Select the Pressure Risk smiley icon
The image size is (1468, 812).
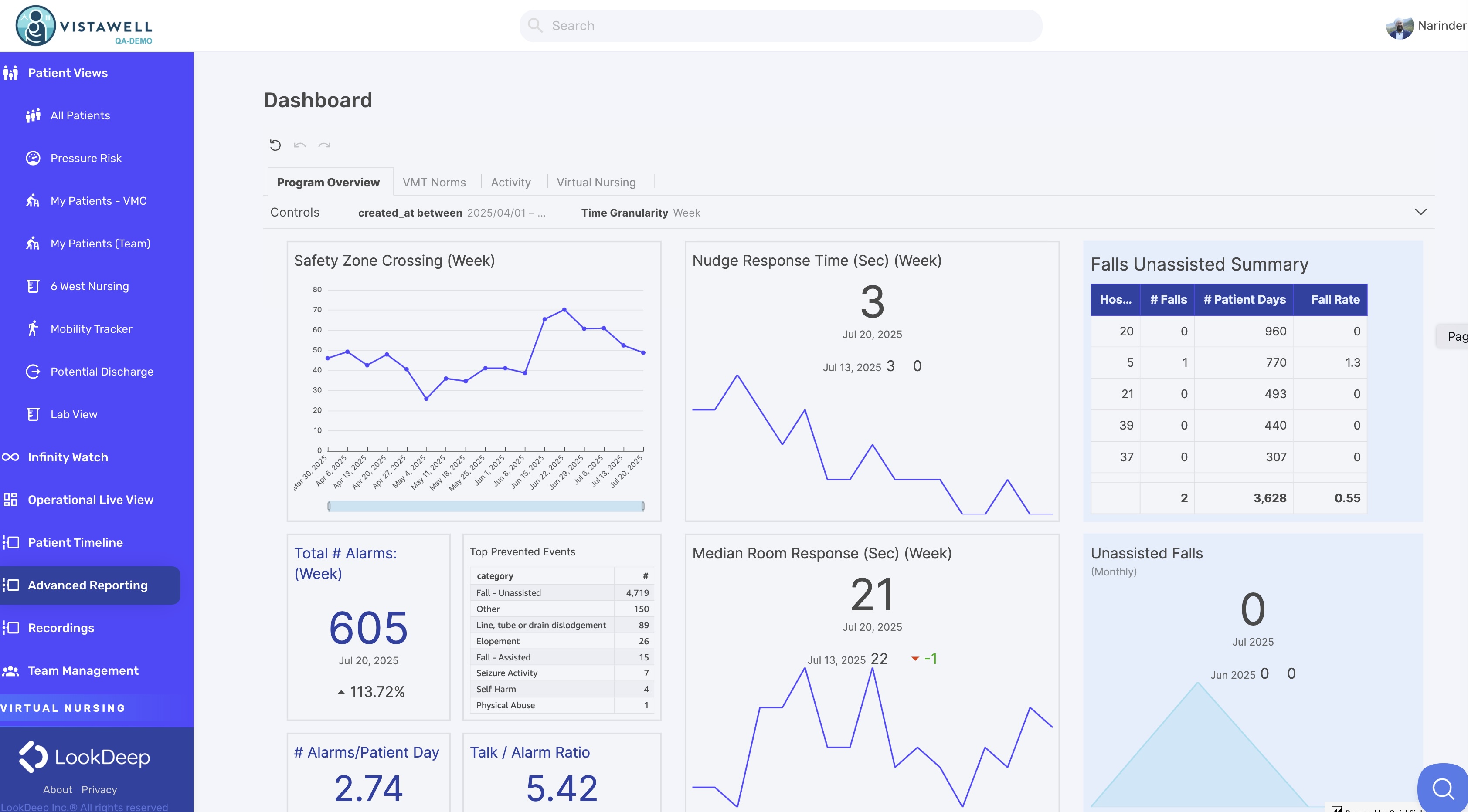[34, 158]
